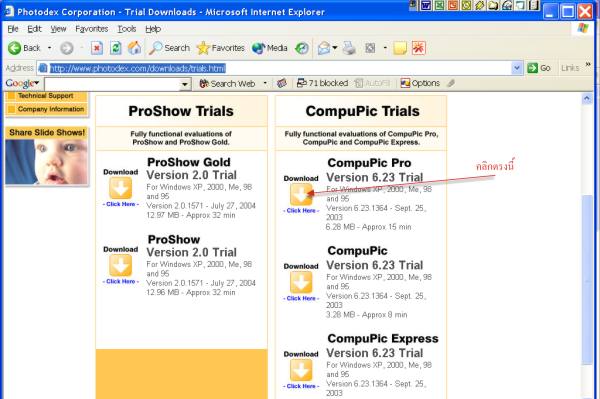Click the Mail envelope icon
600x399 pixels.
pos(324,48)
